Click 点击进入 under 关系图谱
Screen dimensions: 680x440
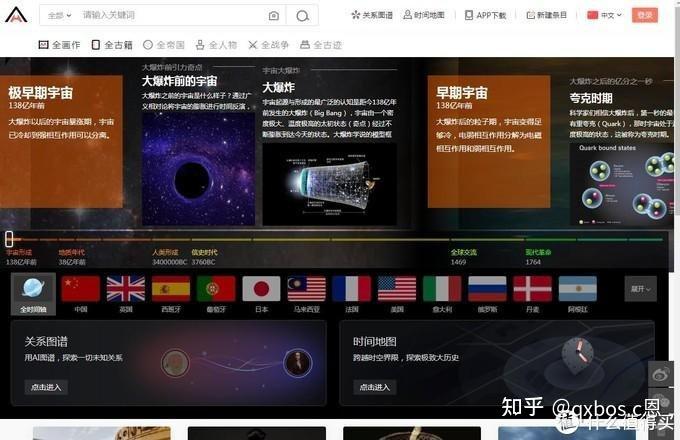point(46,387)
